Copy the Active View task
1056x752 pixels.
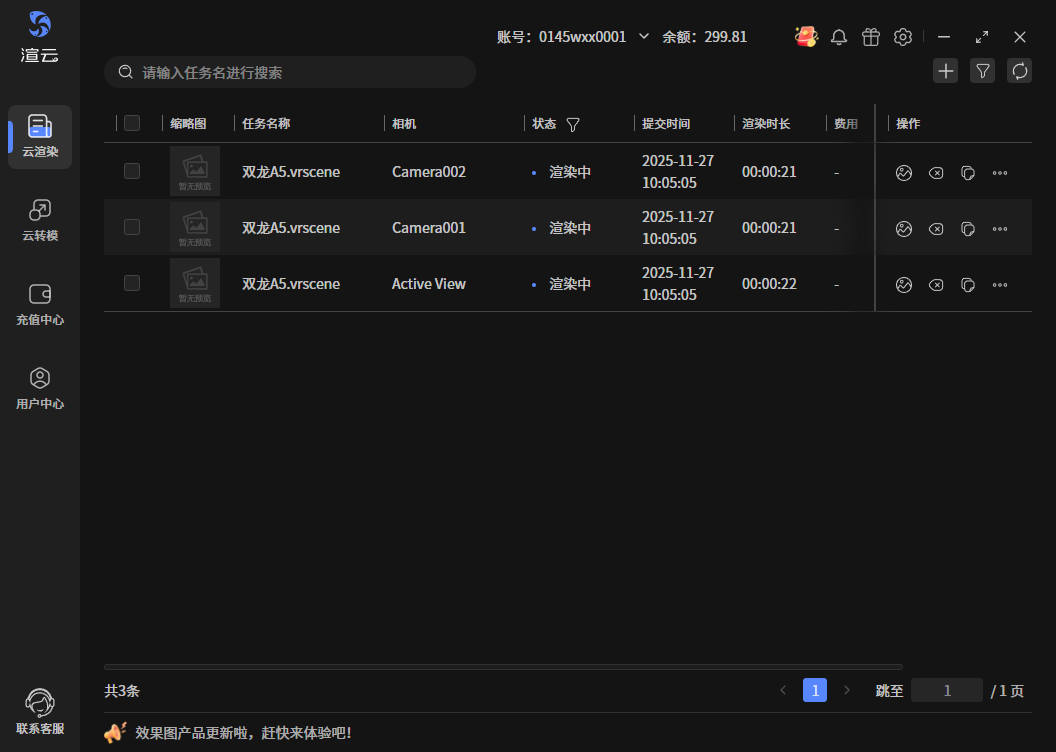pyautogui.click(x=968, y=285)
